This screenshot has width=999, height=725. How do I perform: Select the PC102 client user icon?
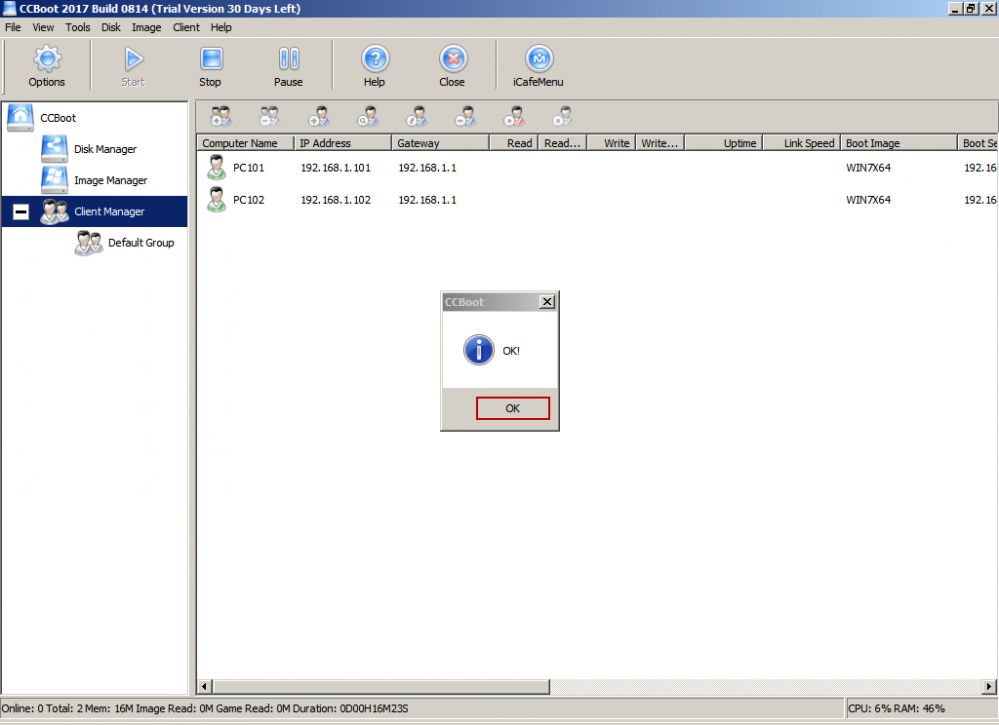point(217,199)
